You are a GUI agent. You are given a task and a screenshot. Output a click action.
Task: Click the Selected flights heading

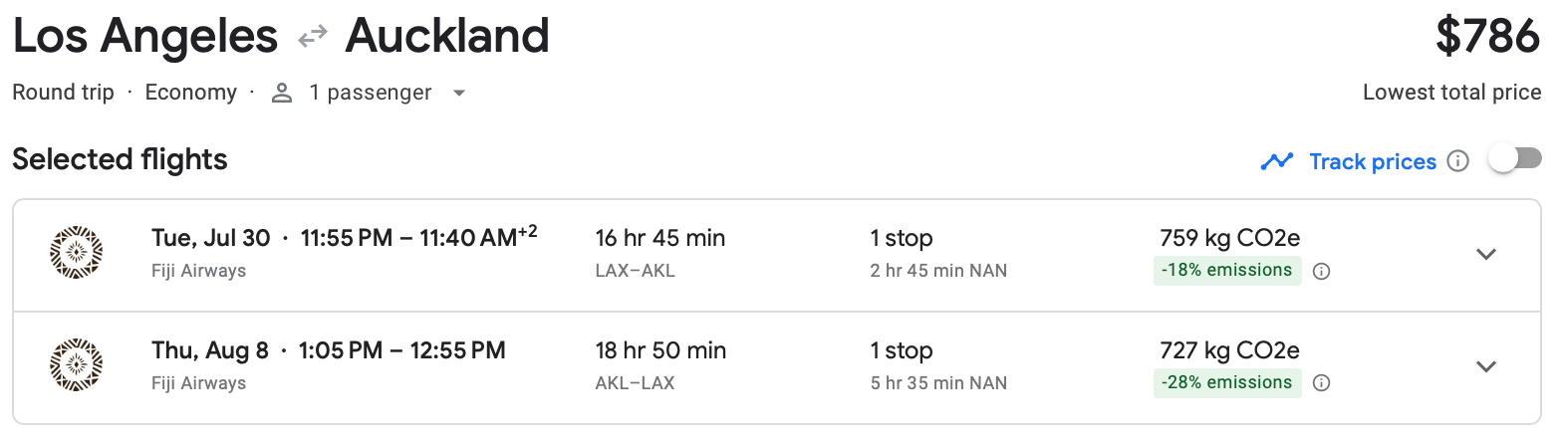[120, 159]
